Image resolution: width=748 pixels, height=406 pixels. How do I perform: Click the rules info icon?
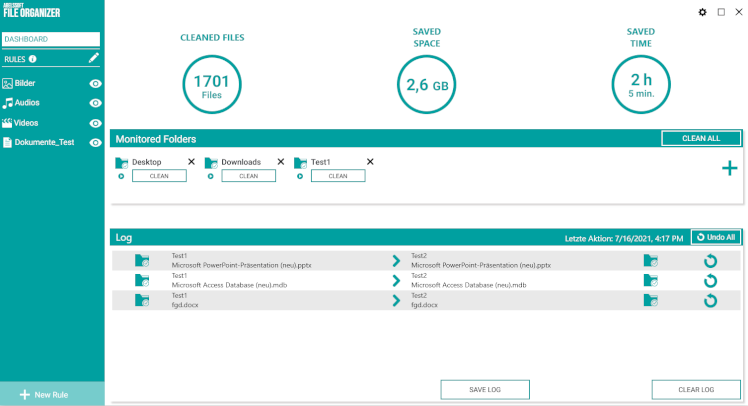[x=33, y=59]
